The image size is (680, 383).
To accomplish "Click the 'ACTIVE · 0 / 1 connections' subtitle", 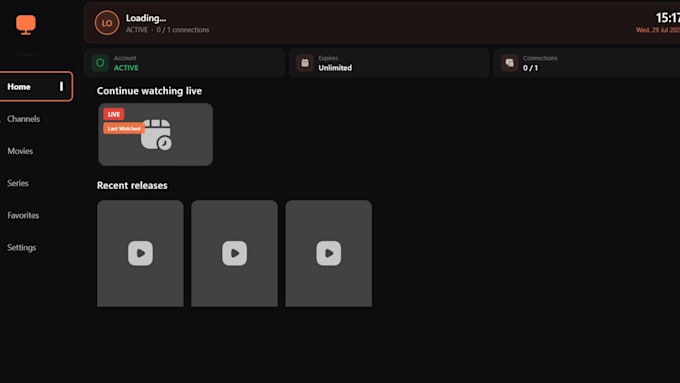I will 167,30.
